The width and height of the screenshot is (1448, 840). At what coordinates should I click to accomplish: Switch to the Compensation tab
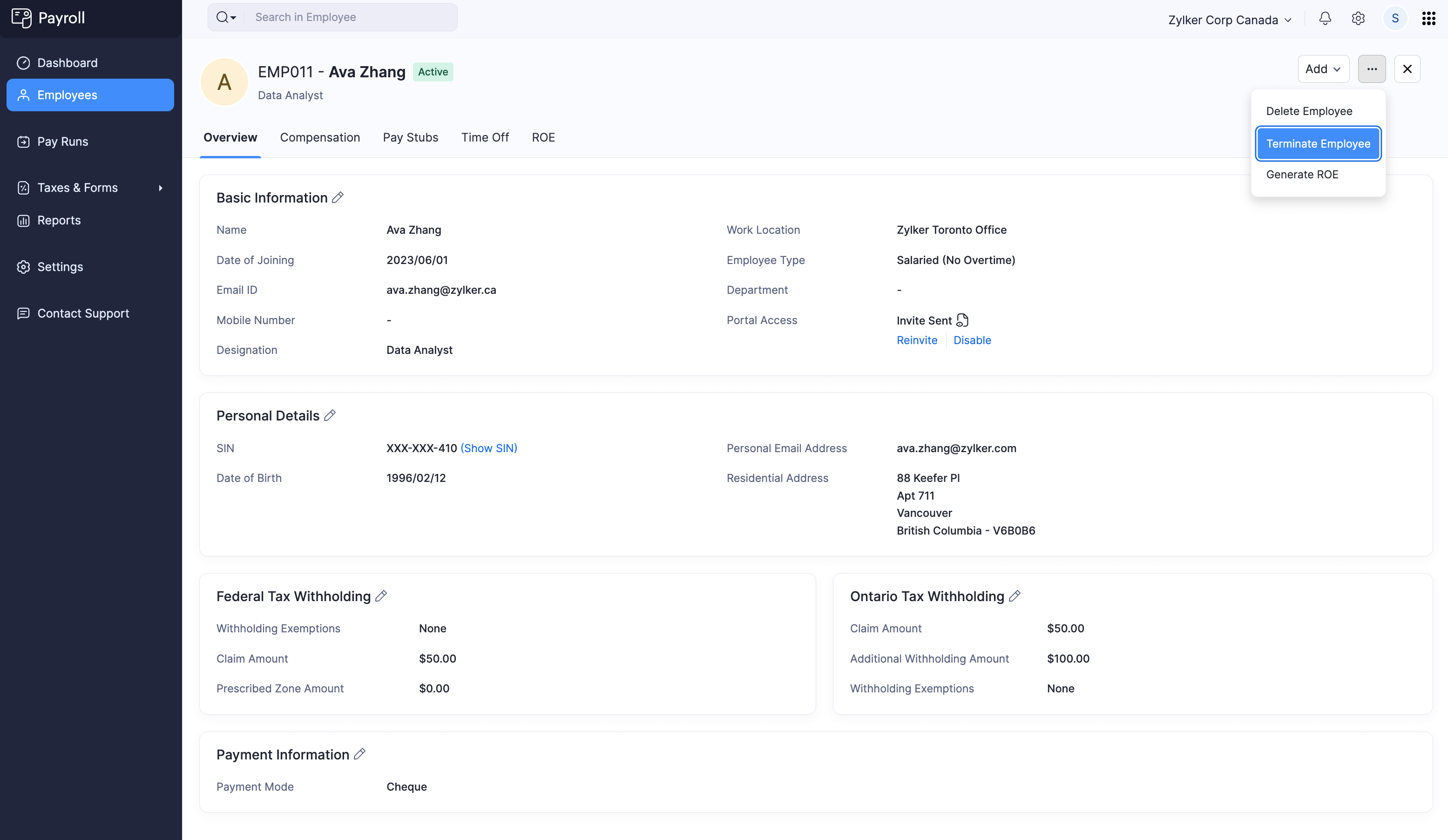coord(320,137)
